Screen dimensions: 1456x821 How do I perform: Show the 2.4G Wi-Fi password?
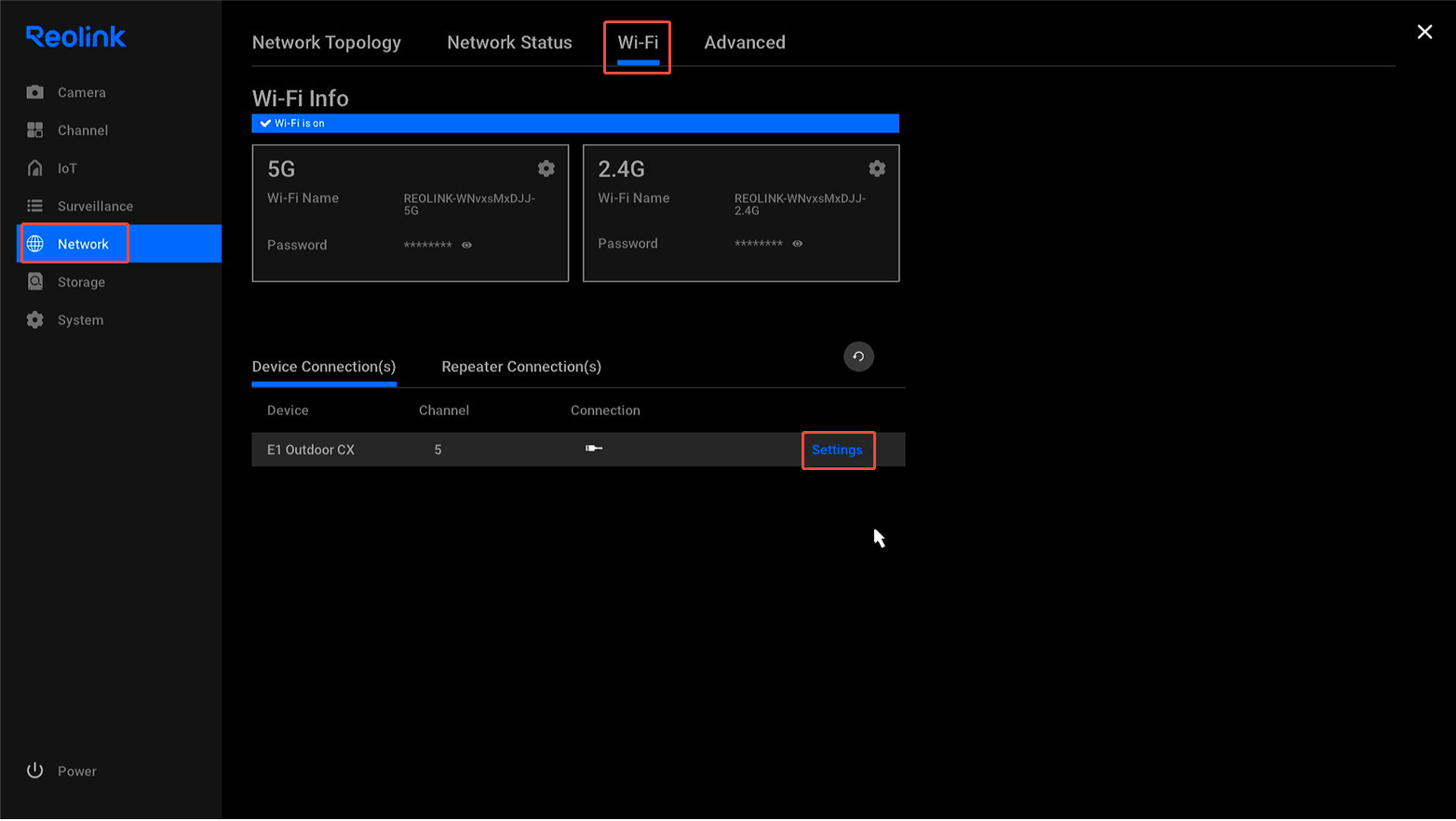[x=797, y=243]
